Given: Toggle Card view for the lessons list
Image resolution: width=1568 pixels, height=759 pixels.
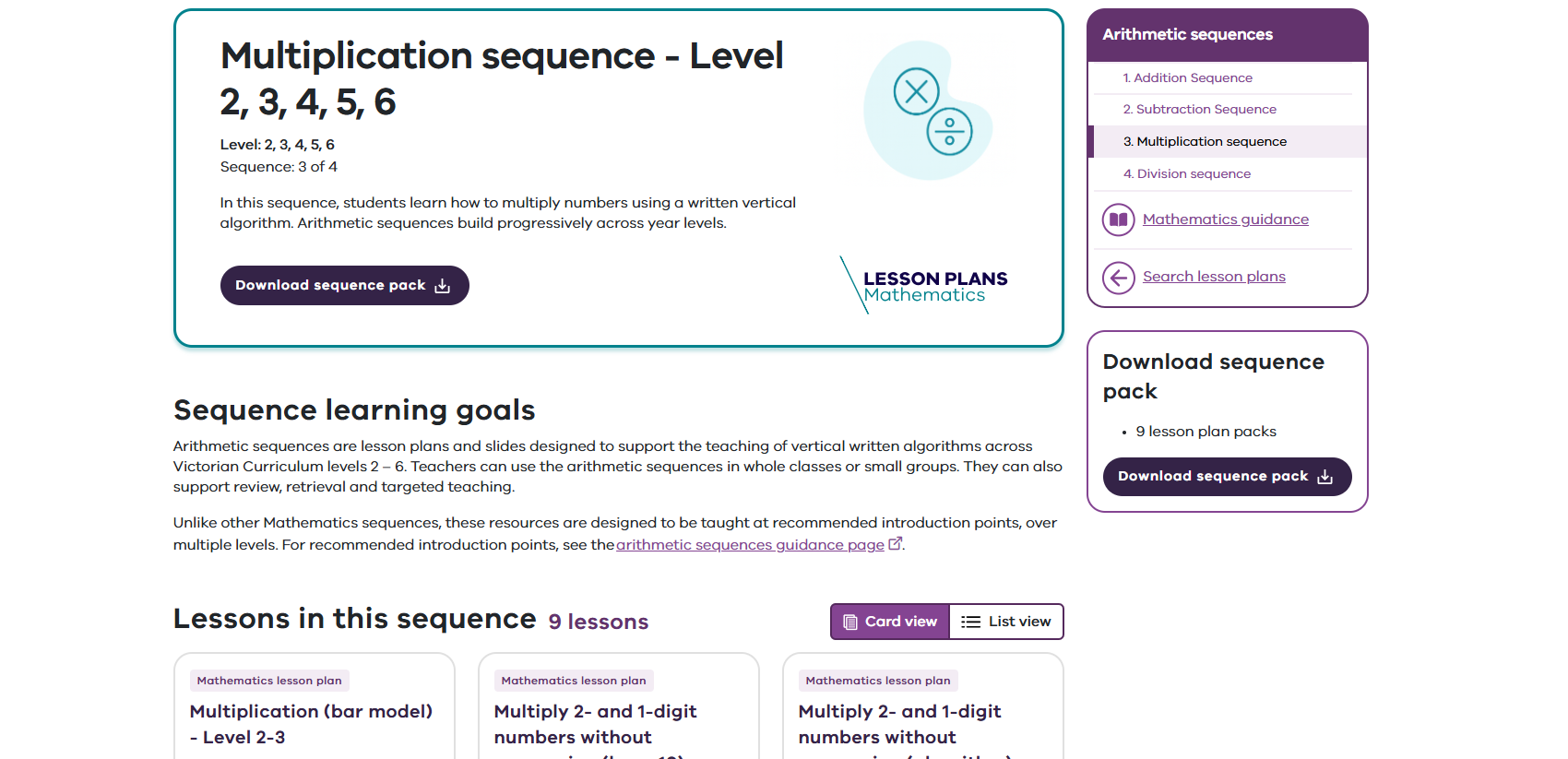Looking at the screenshot, I should tap(888, 622).
